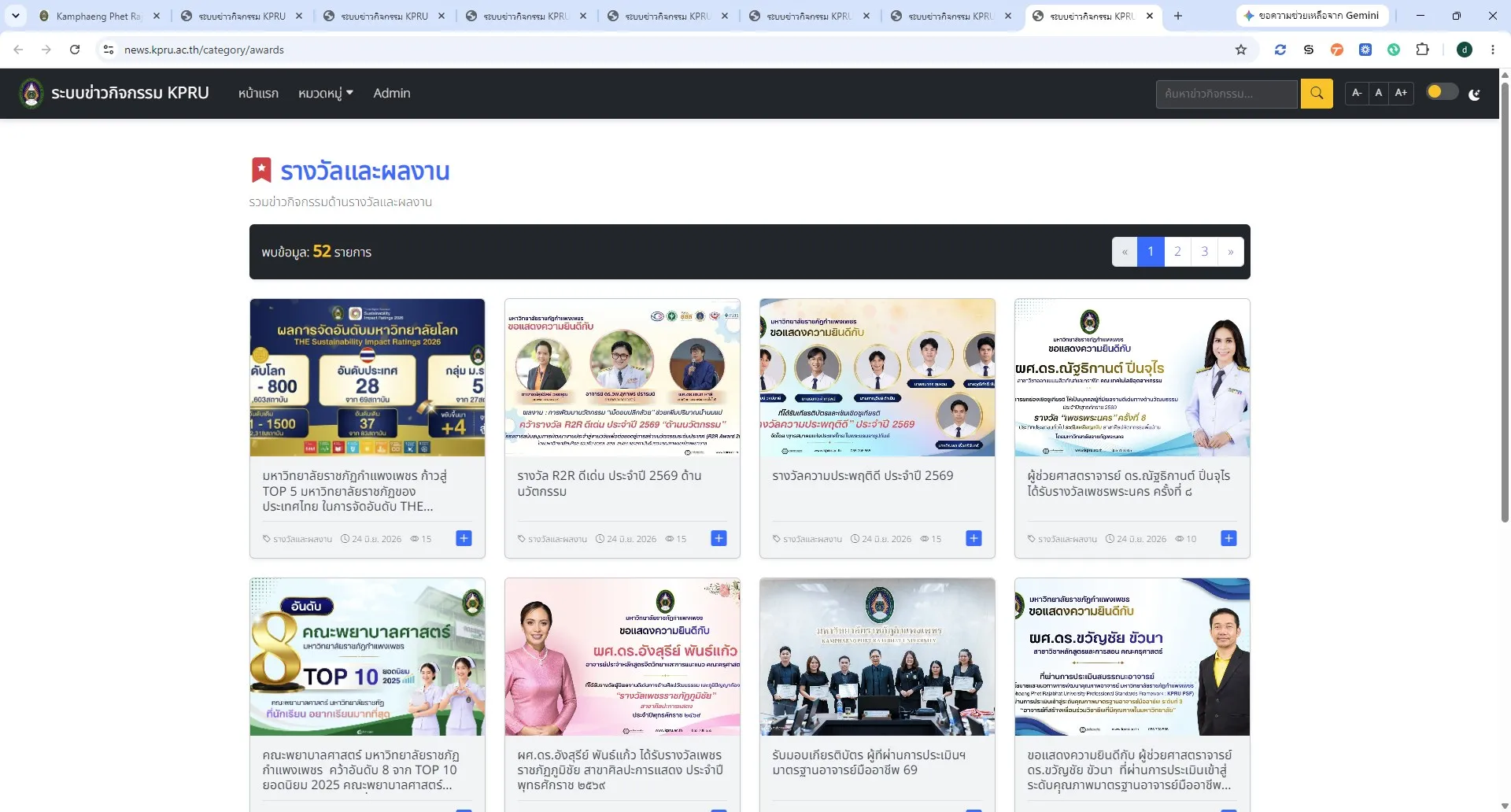Reset font size with A button
The height and width of the screenshot is (812, 1511).
point(1379,93)
